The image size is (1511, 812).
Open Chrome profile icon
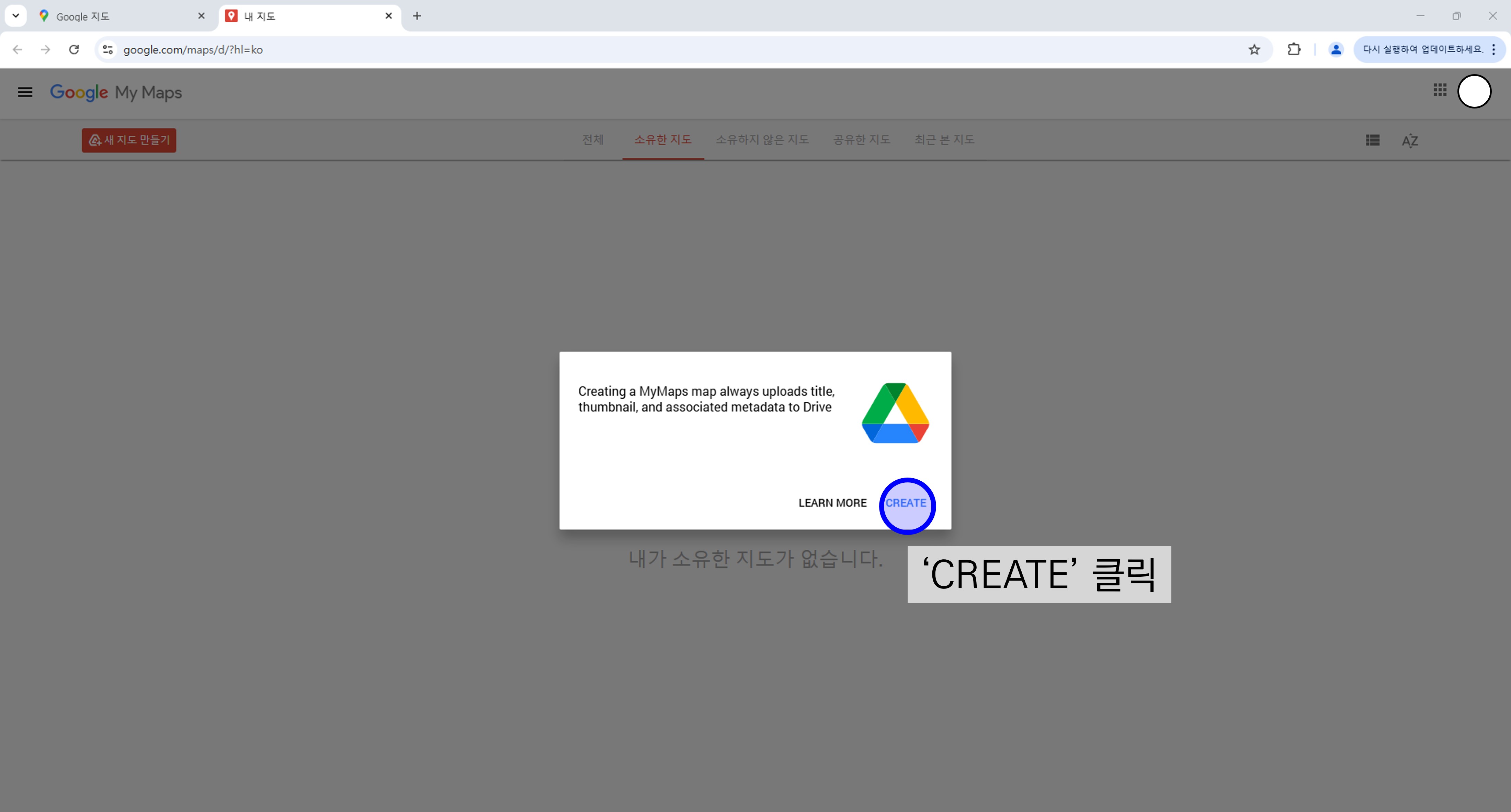click(1336, 50)
